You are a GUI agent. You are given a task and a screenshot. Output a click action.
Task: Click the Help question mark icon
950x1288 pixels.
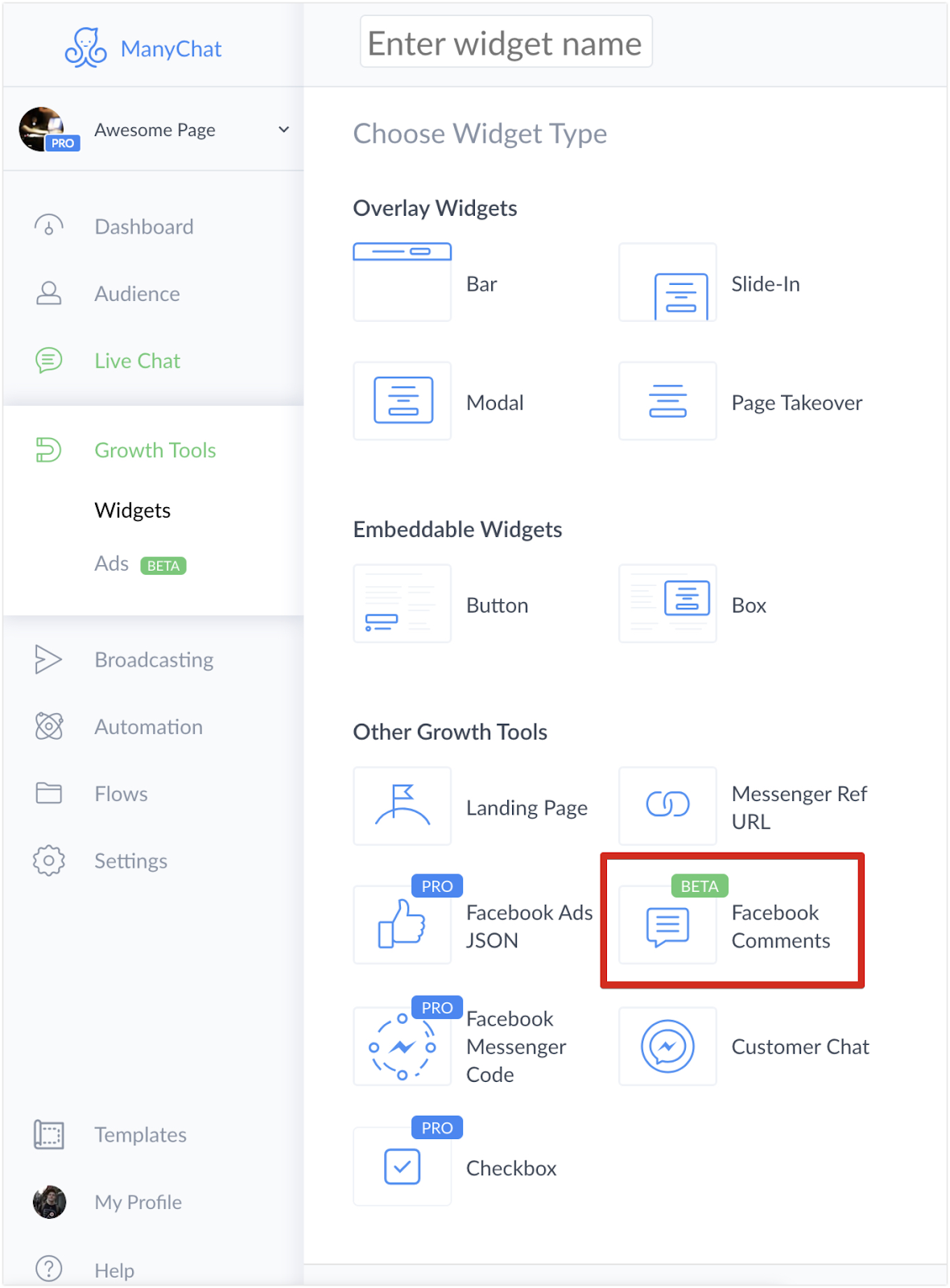tap(49, 1269)
